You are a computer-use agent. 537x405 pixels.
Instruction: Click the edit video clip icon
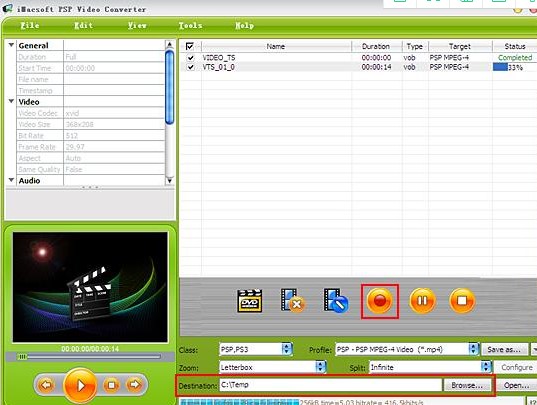click(x=336, y=300)
